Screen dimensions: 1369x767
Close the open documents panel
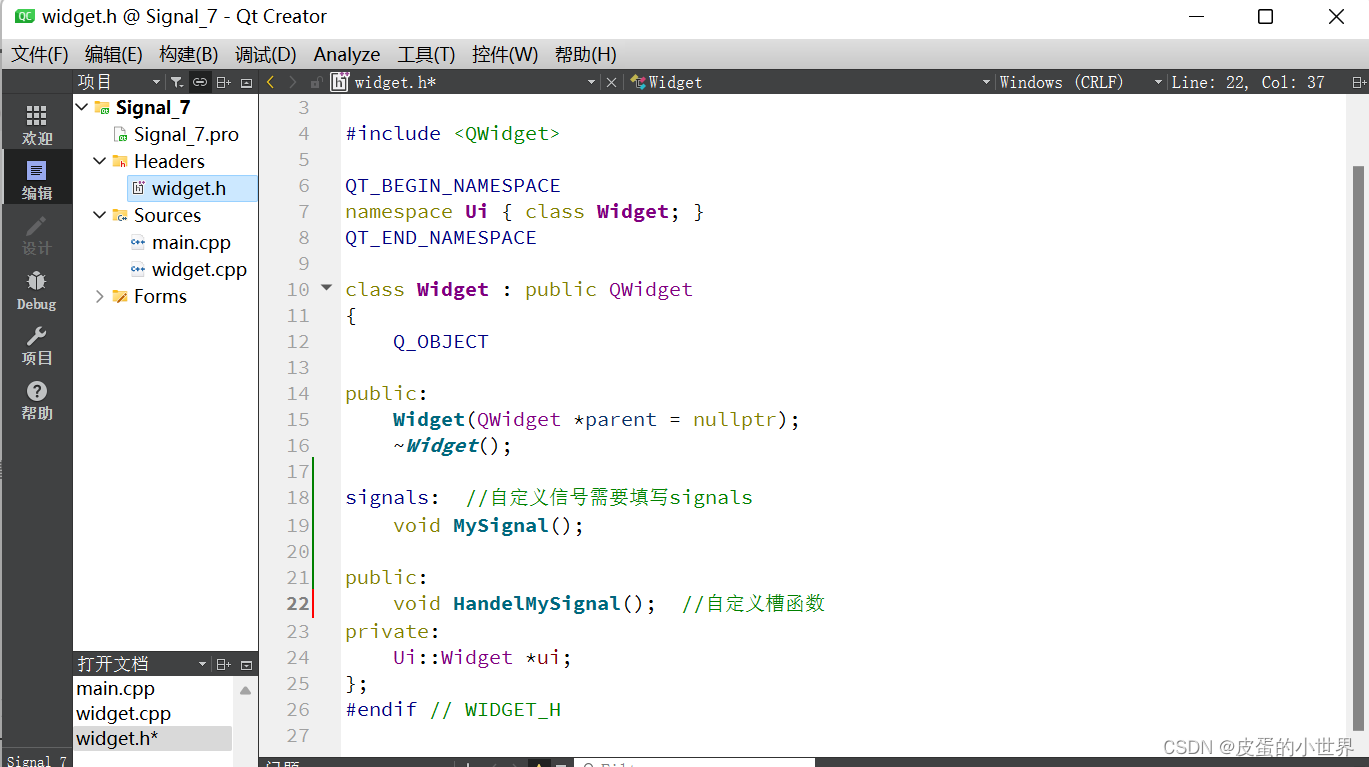tap(247, 664)
